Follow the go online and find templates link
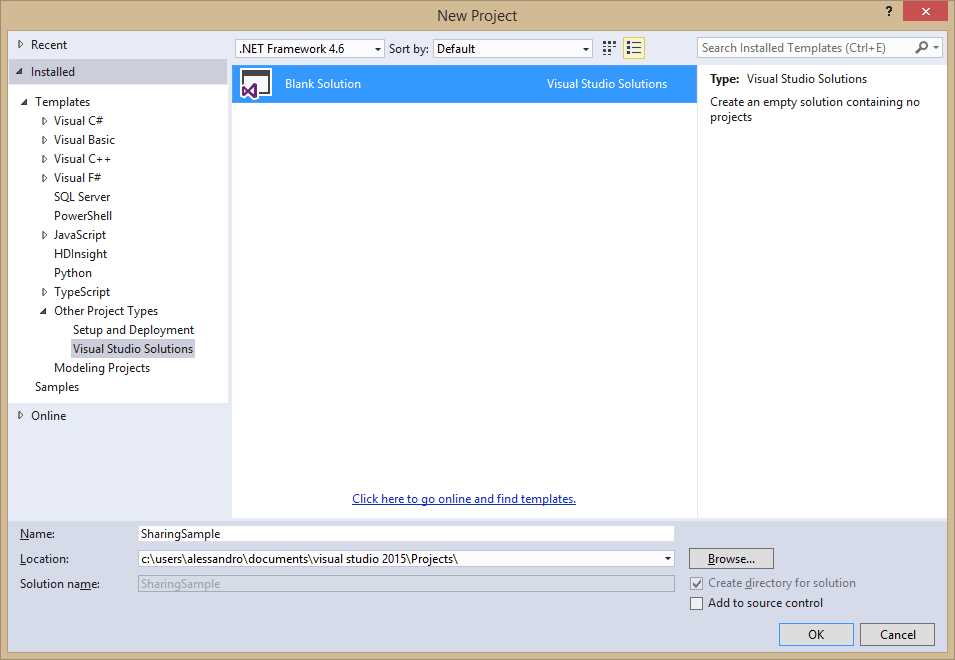 464,499
